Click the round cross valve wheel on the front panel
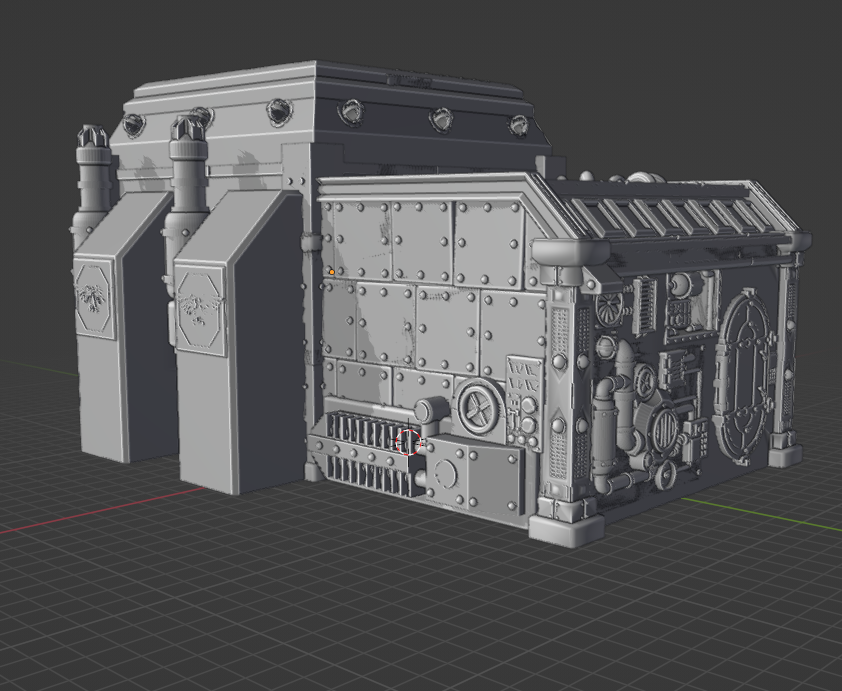 (x=478, y=410)
